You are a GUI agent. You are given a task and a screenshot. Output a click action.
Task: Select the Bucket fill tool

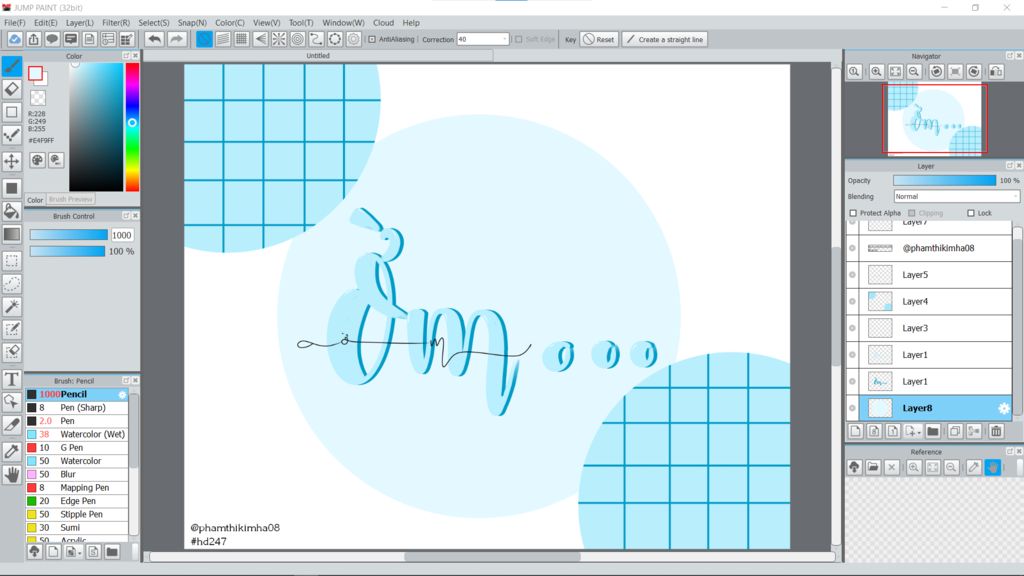12,211
